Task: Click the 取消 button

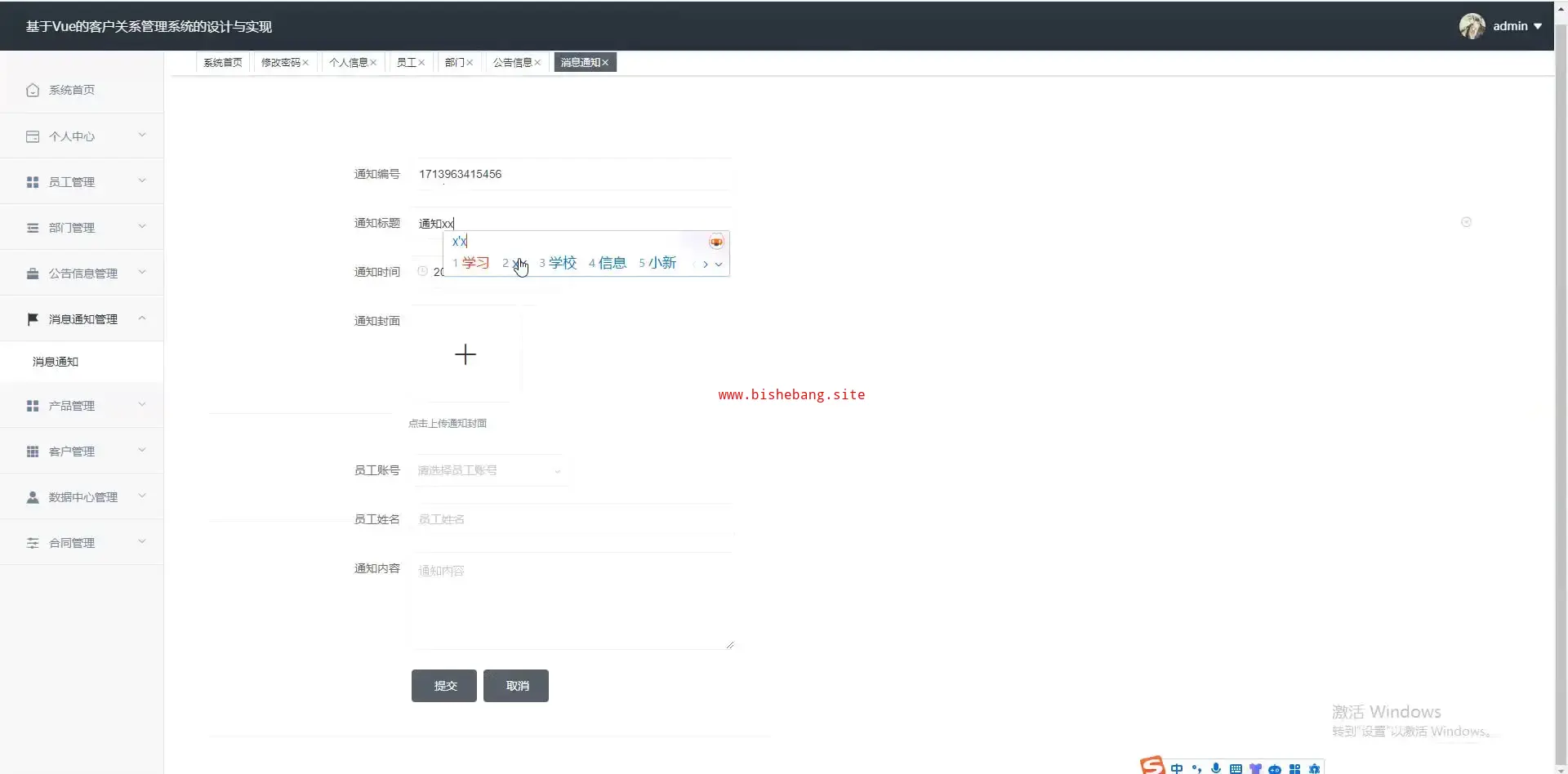Action: coord(516,686)
